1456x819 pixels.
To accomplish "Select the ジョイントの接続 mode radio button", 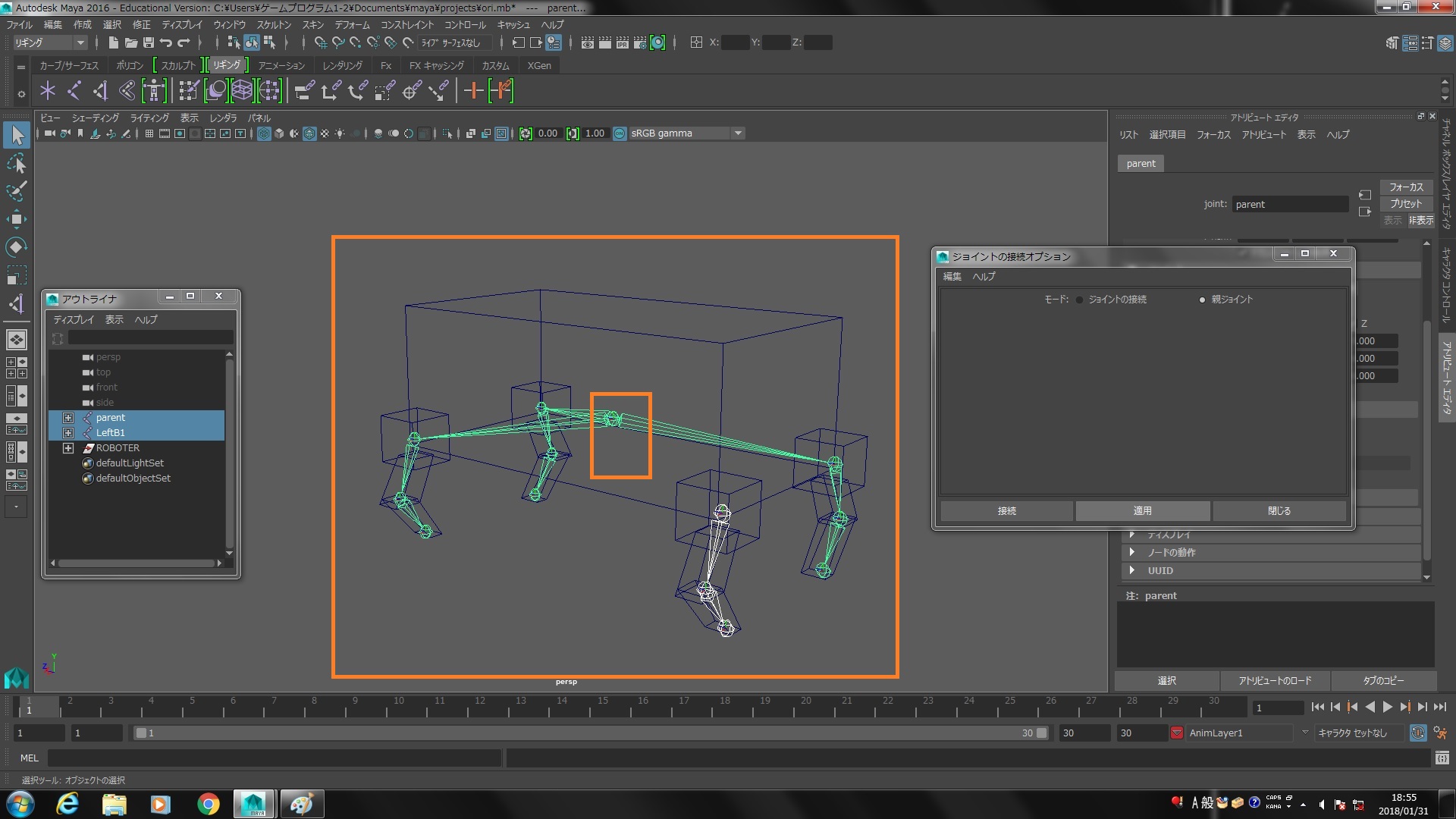I will (x=1079, y=300).
